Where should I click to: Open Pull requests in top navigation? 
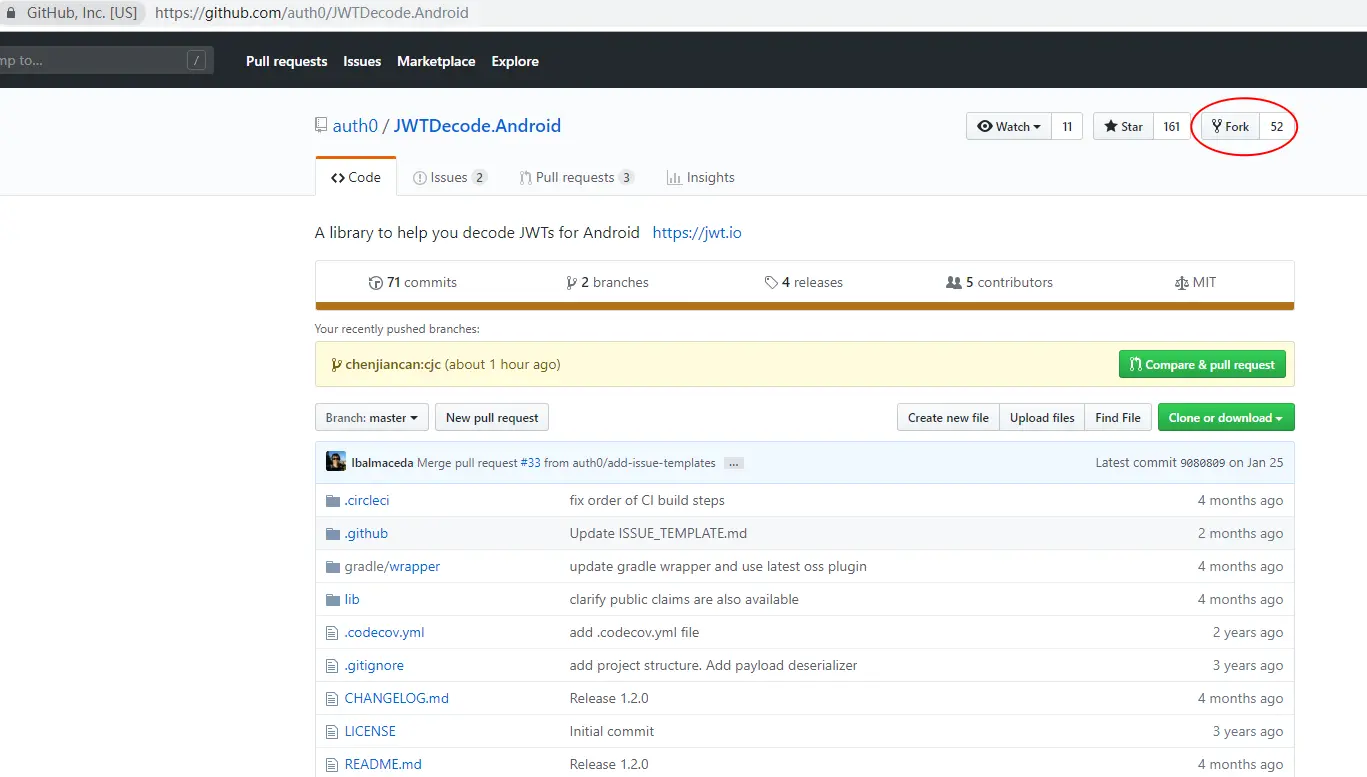tap(286, 61)
